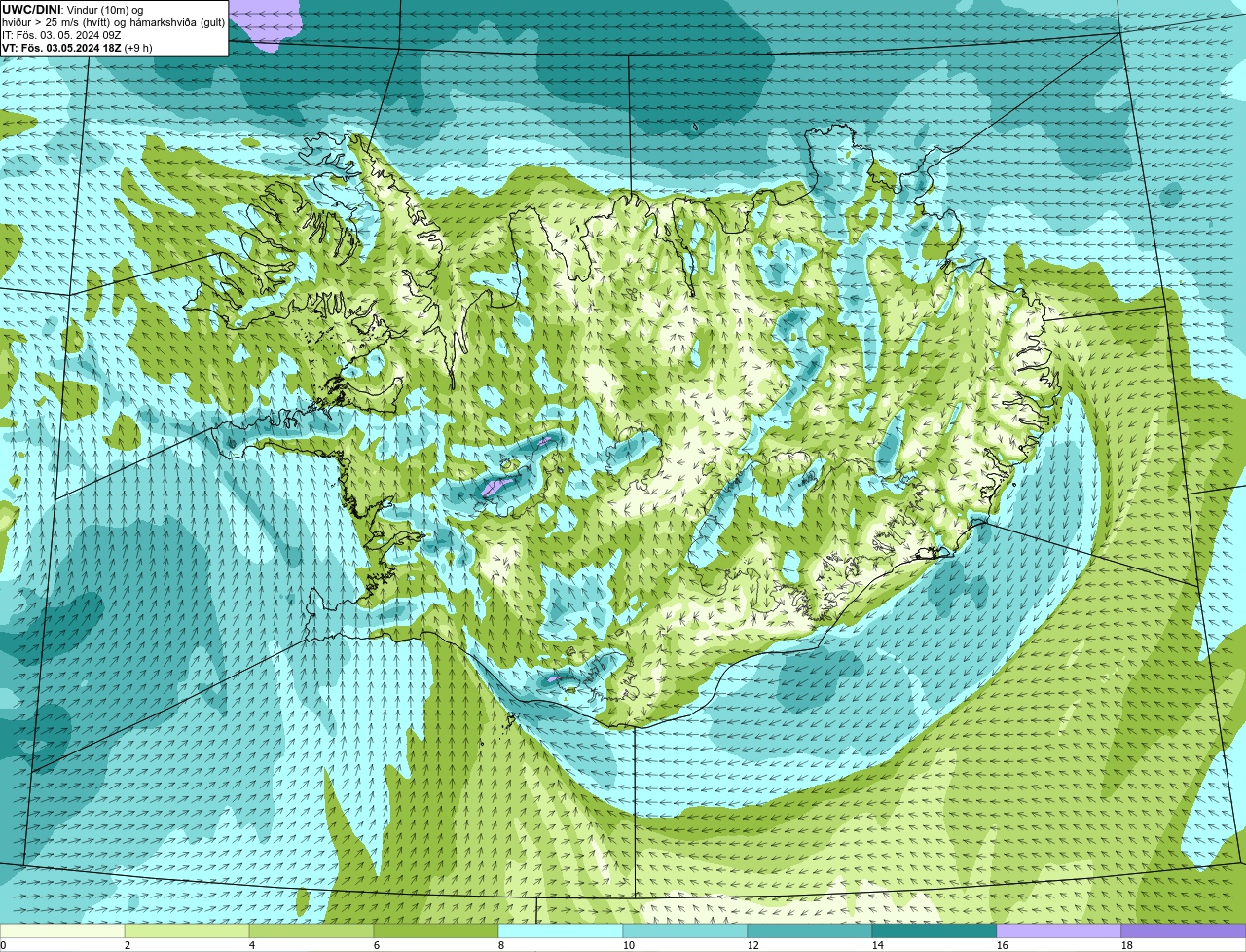Click the pale yellow 0–2 m/s legend swatch
Screen dimensions: 1246x952
click(x=62, y=931)
